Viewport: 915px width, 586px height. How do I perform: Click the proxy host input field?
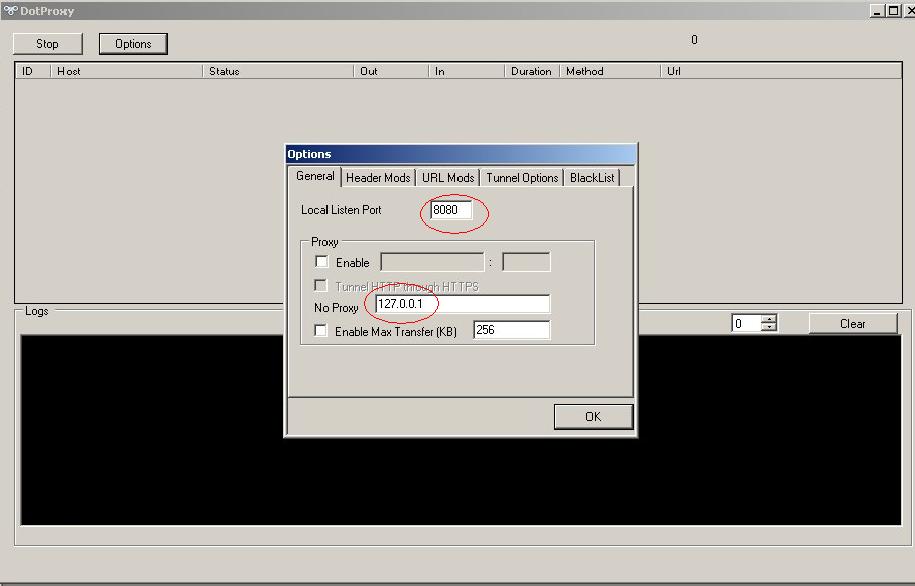(x=432, y=262)
